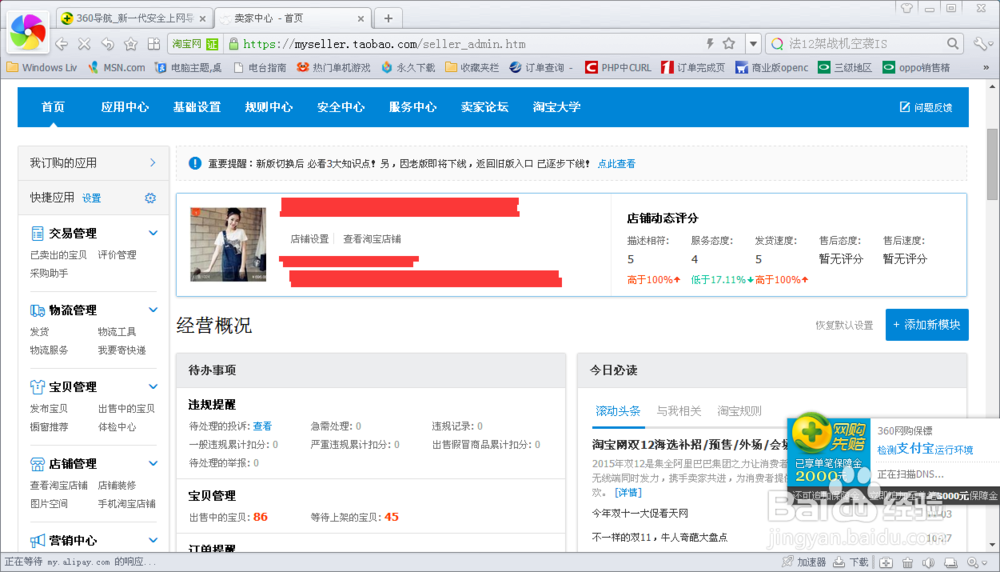Collapse the 店铺管理 section chevron
1000x572 pixels.
(x=153, y=464)
